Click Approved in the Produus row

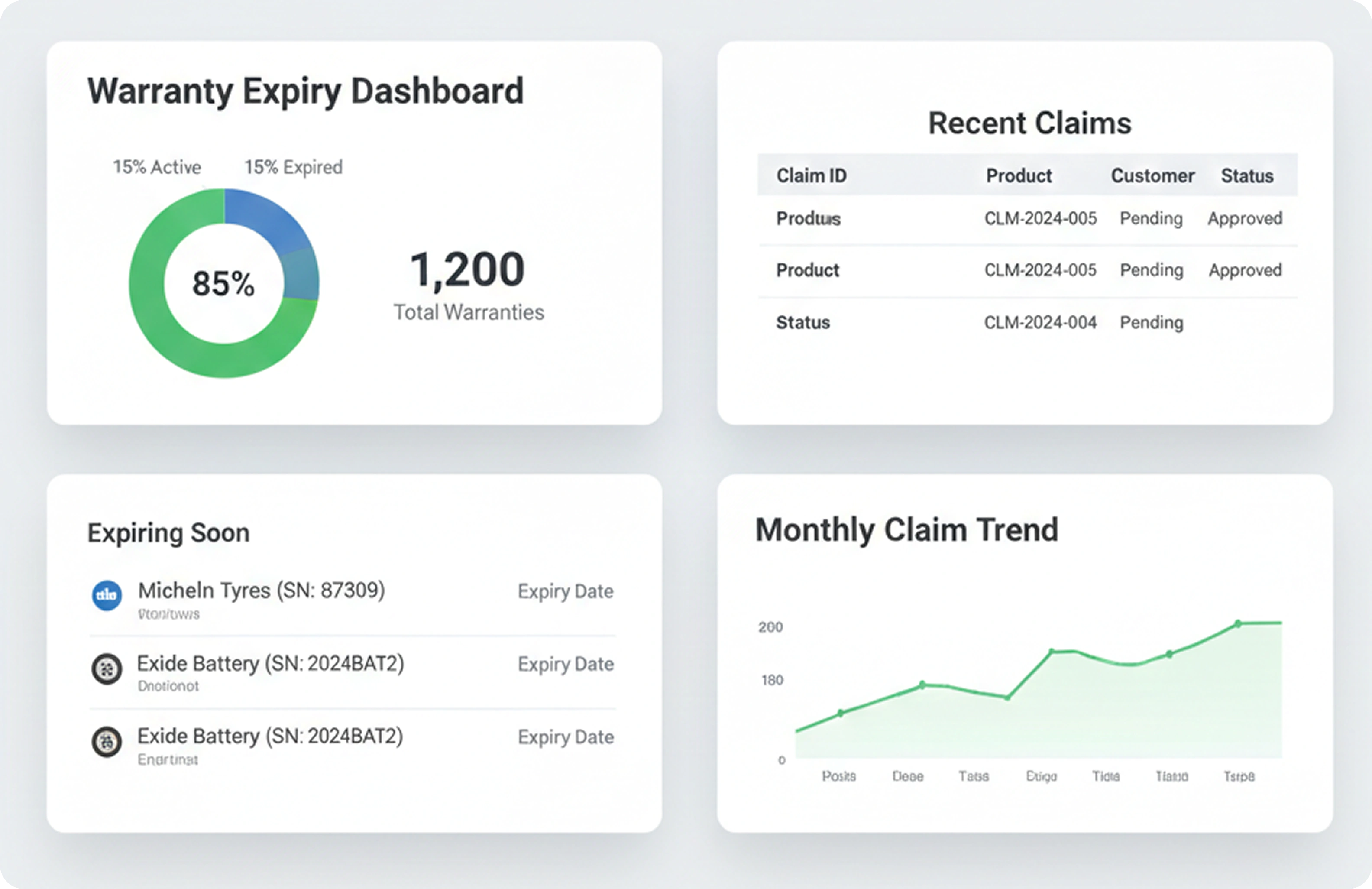pyautogui.click(x=1245, y=218)
